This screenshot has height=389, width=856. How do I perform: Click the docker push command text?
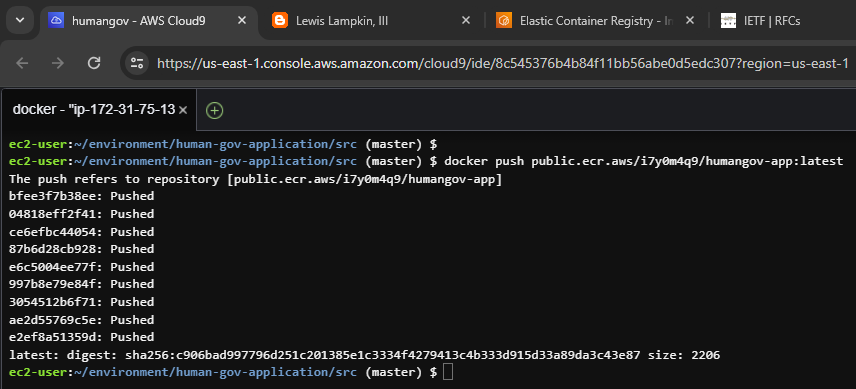644,161
